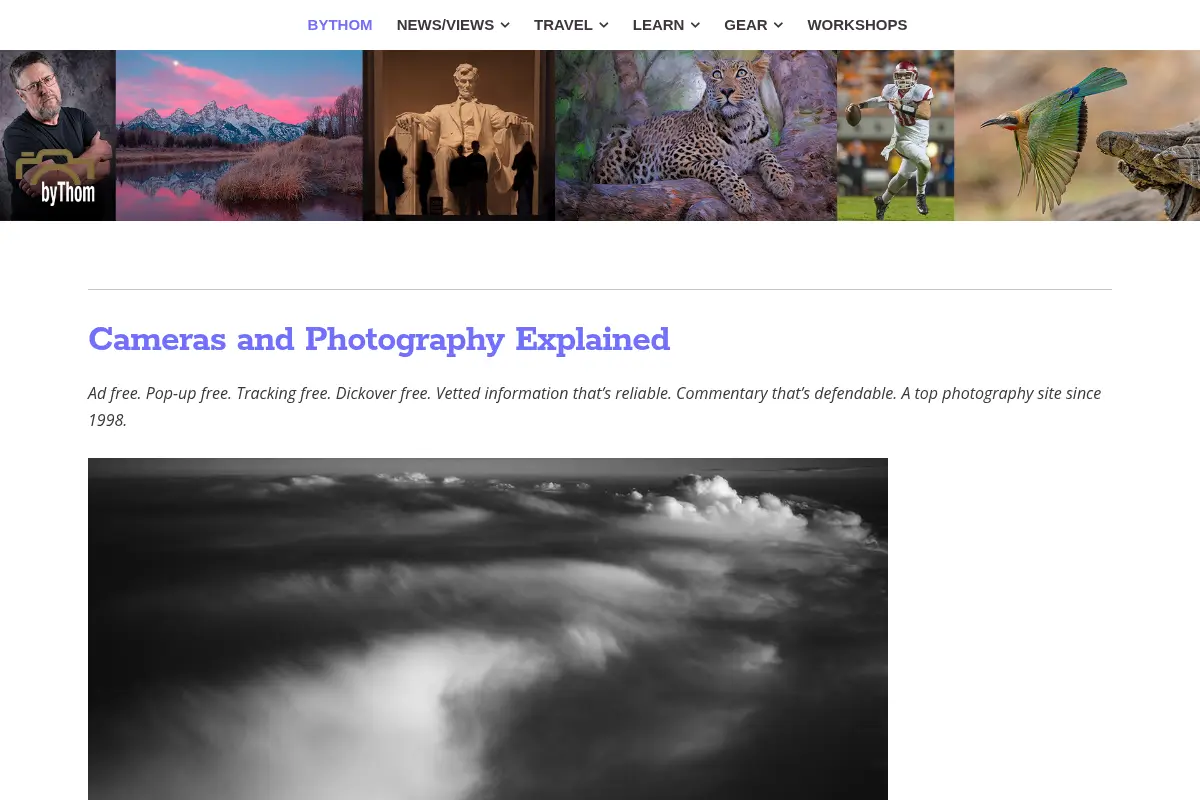This screenshot has height=800, width=1200.
Task: Select the LEARN menu label
Action: (x=658, y=25)
